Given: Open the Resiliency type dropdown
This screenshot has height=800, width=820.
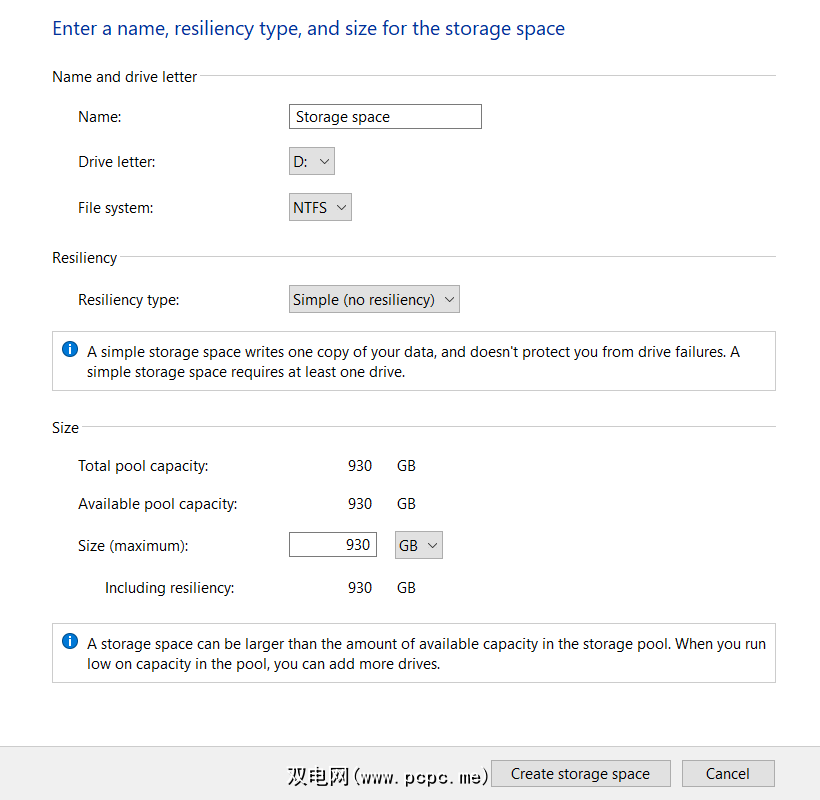Looking at the screenshot, I should tap(374, 300).
